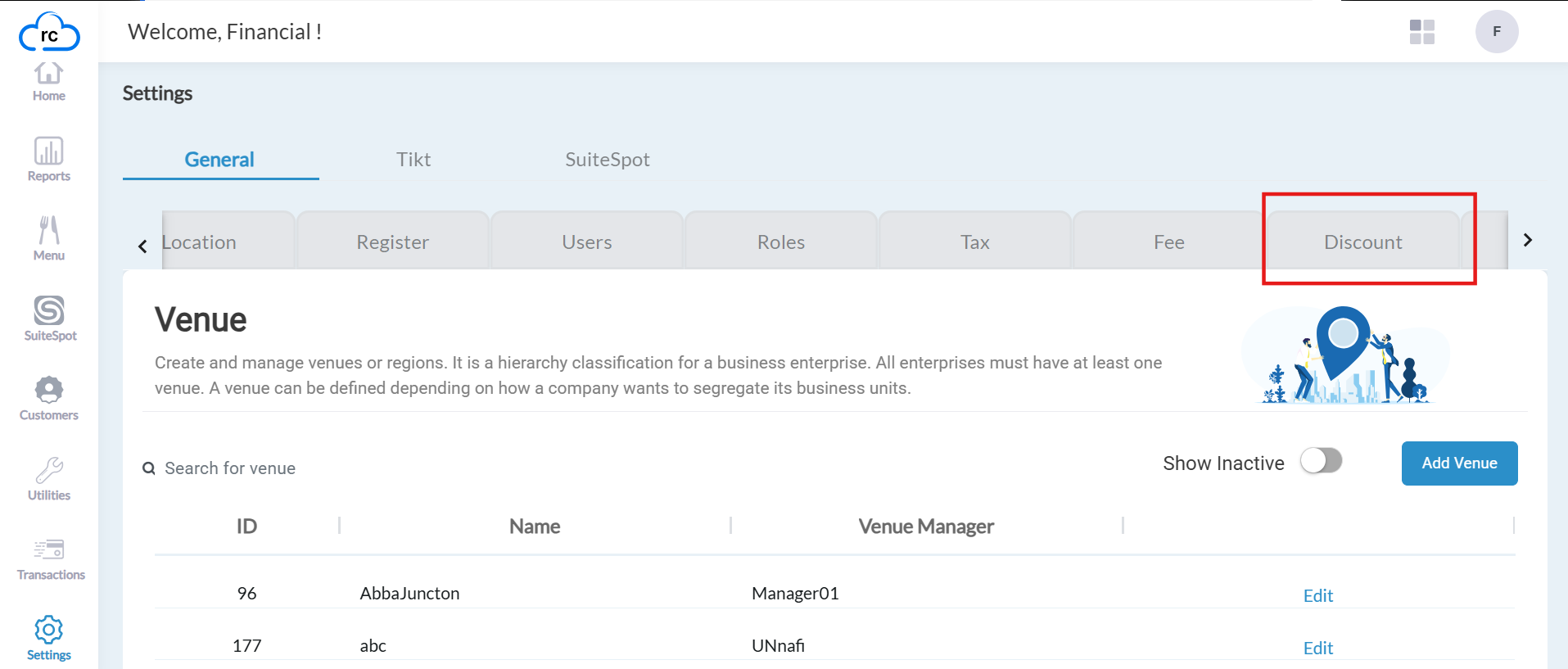Select the Register sub-tab

coord(393,241)
